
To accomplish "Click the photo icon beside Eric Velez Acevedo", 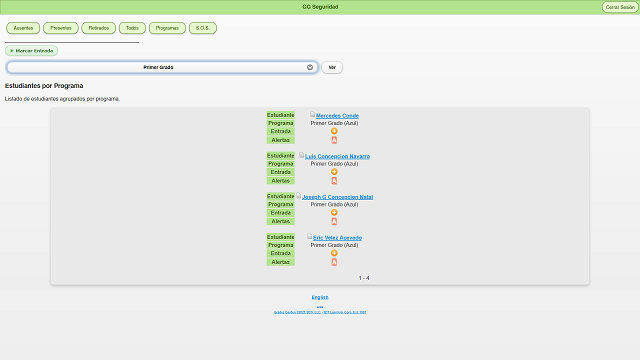I will click(x=309, y=236).
